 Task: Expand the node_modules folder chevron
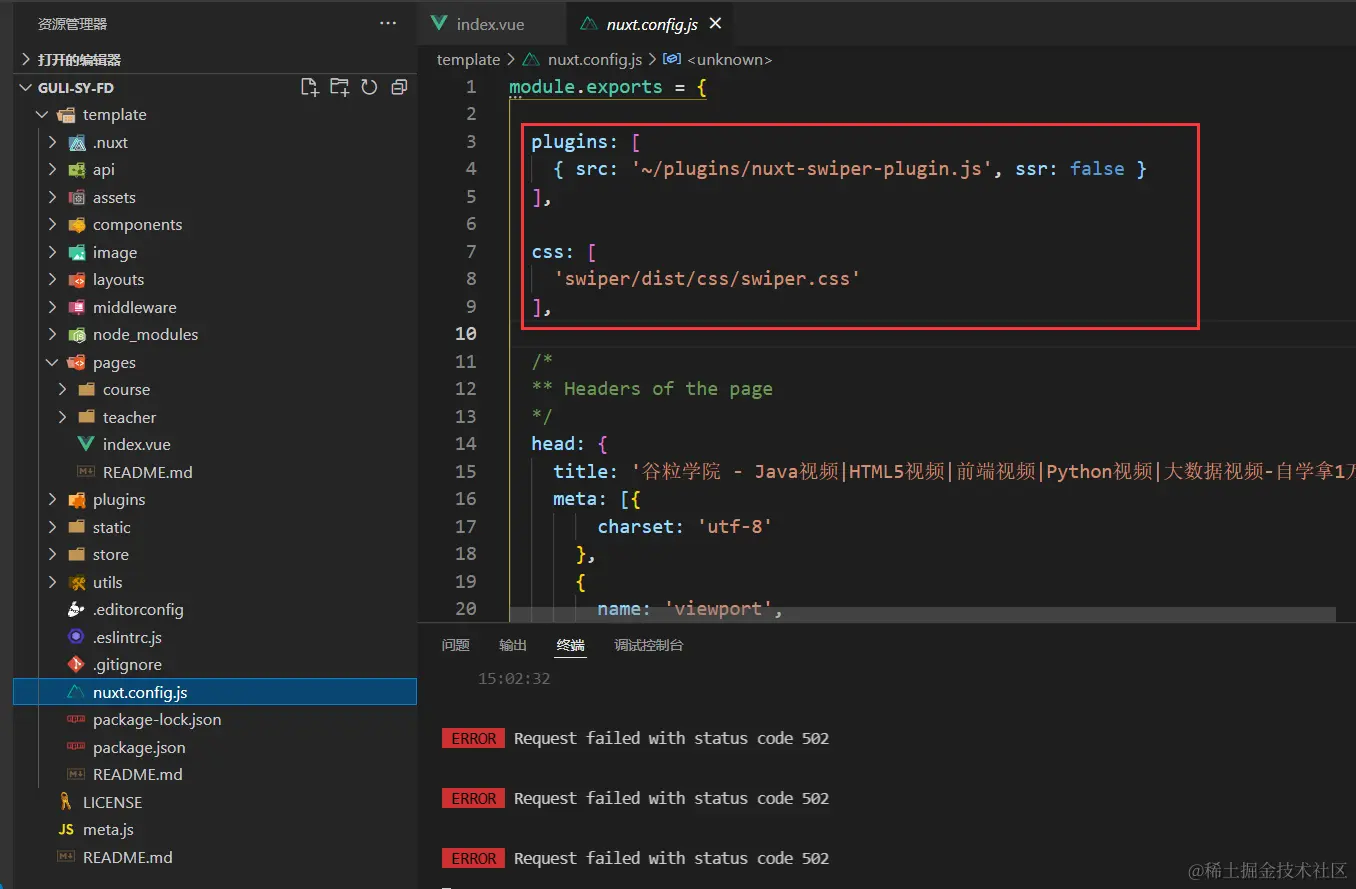coord(52,335)
